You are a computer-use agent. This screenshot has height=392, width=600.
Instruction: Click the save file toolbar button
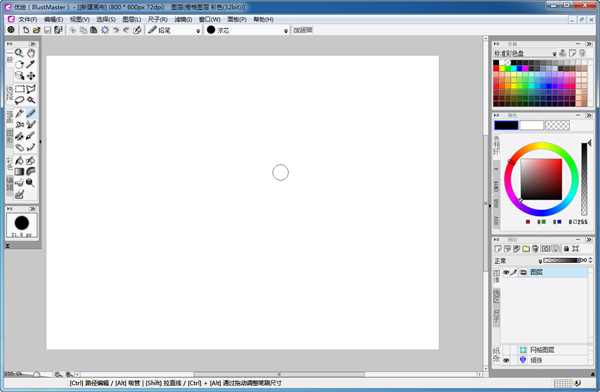point(47,30)
